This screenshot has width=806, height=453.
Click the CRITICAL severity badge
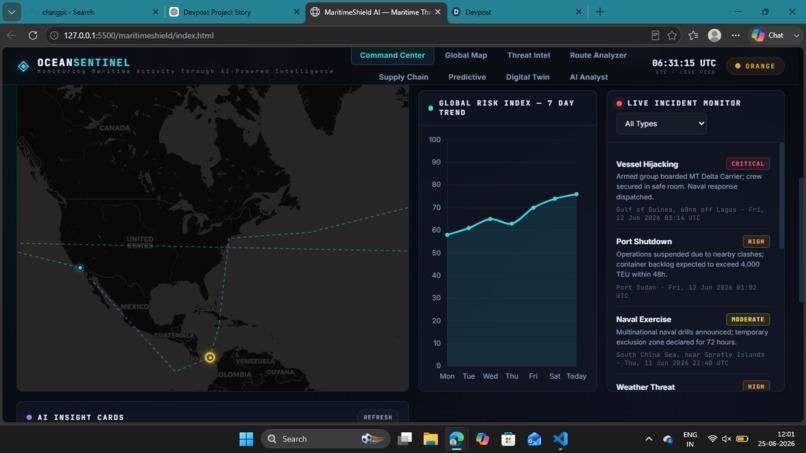click(747, 164)
